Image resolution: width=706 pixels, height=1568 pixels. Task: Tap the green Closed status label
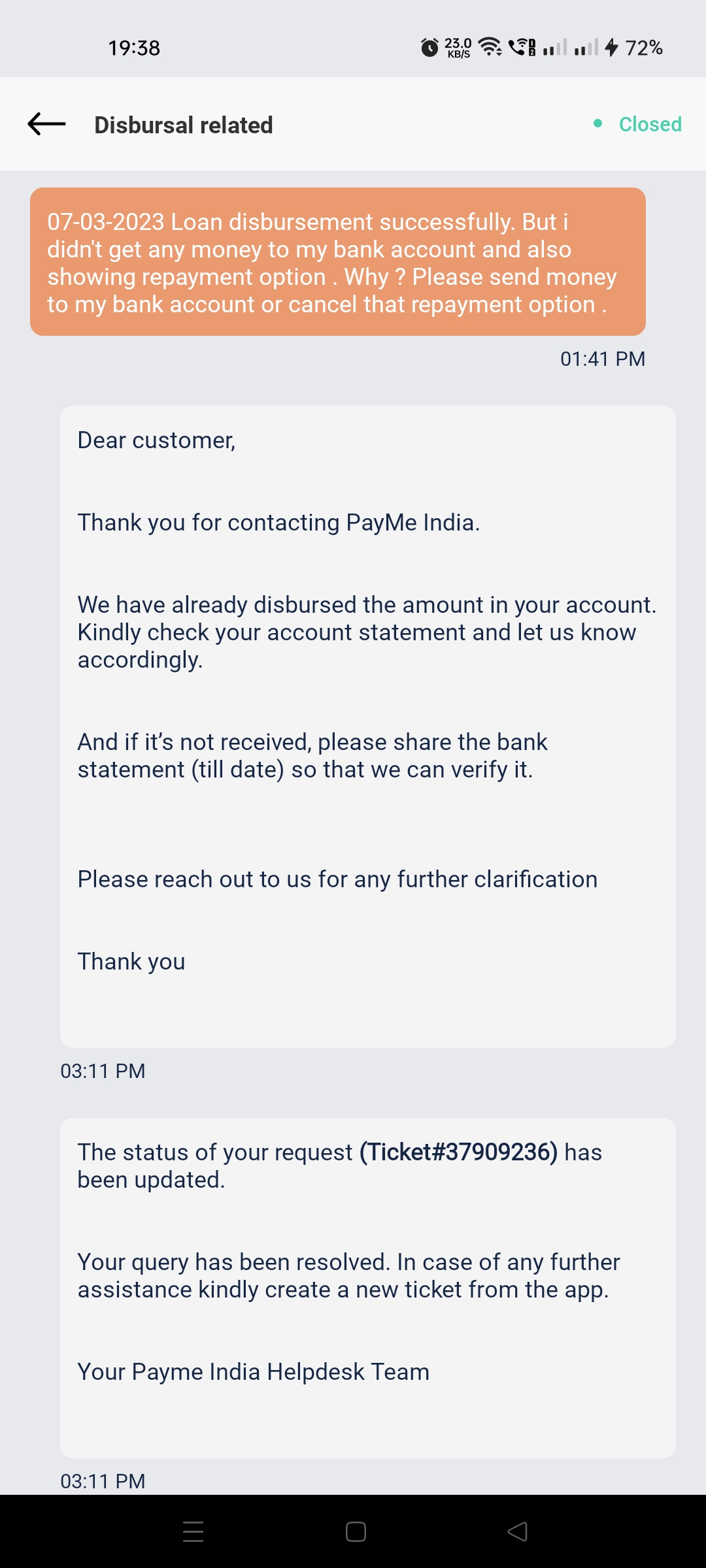click(650, 124)
